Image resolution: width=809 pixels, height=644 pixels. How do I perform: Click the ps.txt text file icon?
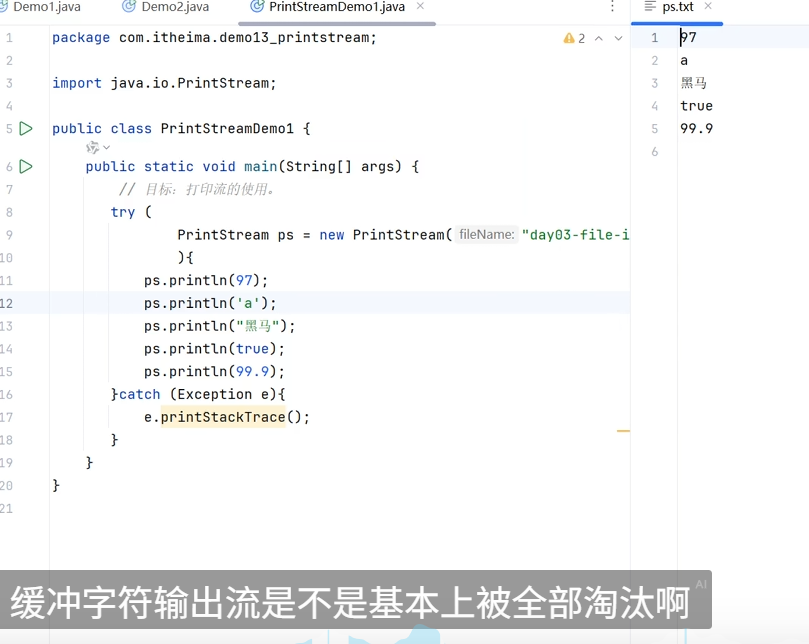tap(650, 7)
